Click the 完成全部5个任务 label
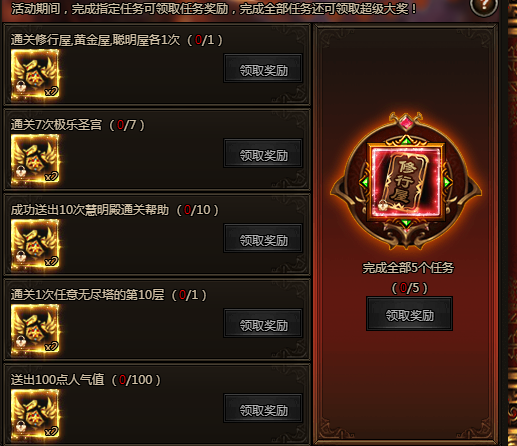517x446 pixels. coord(408,268)
